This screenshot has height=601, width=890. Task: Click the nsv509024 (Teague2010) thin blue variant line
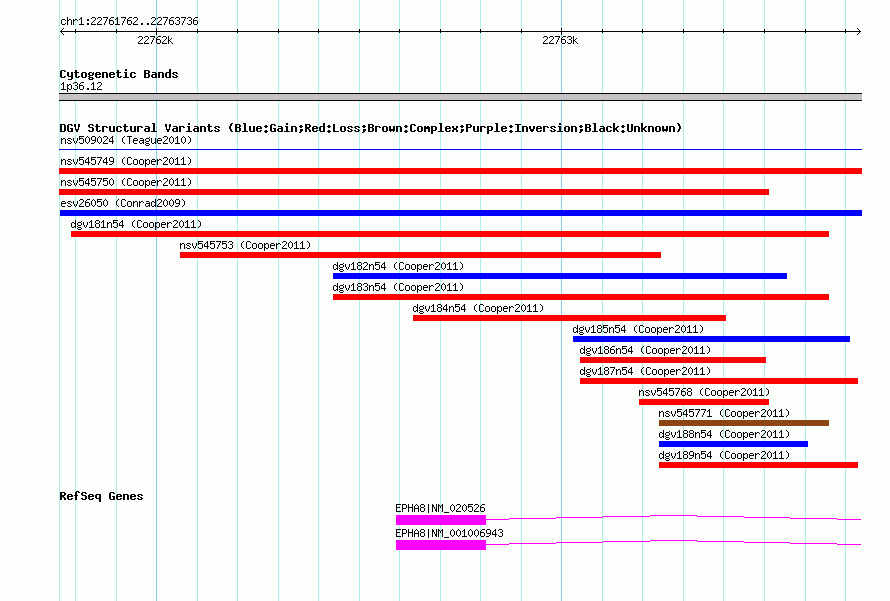click(x=460, y=150)
